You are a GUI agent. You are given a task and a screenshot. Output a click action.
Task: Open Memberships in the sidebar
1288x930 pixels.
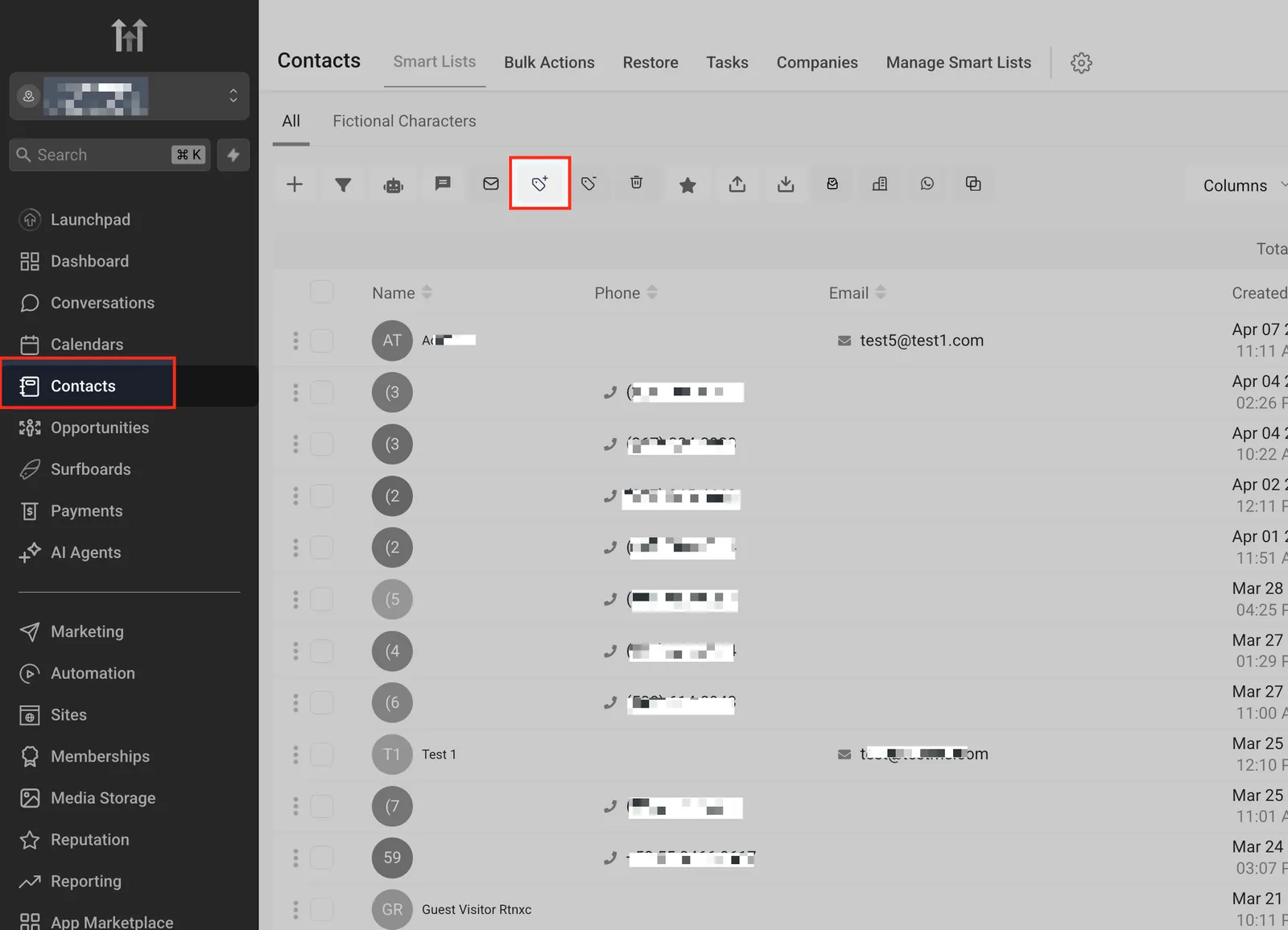click(100, 756)
